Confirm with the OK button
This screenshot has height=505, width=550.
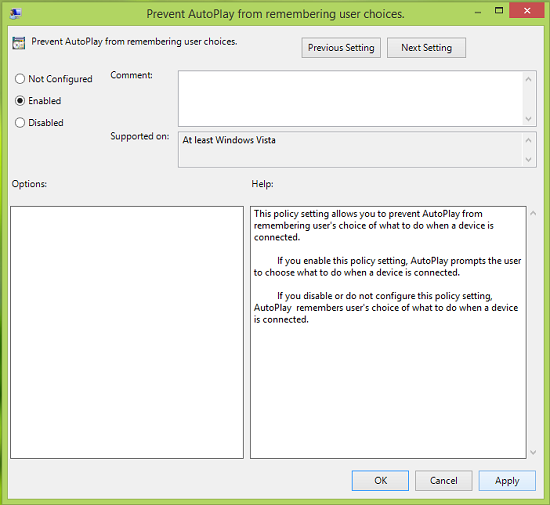coord(380,480)
